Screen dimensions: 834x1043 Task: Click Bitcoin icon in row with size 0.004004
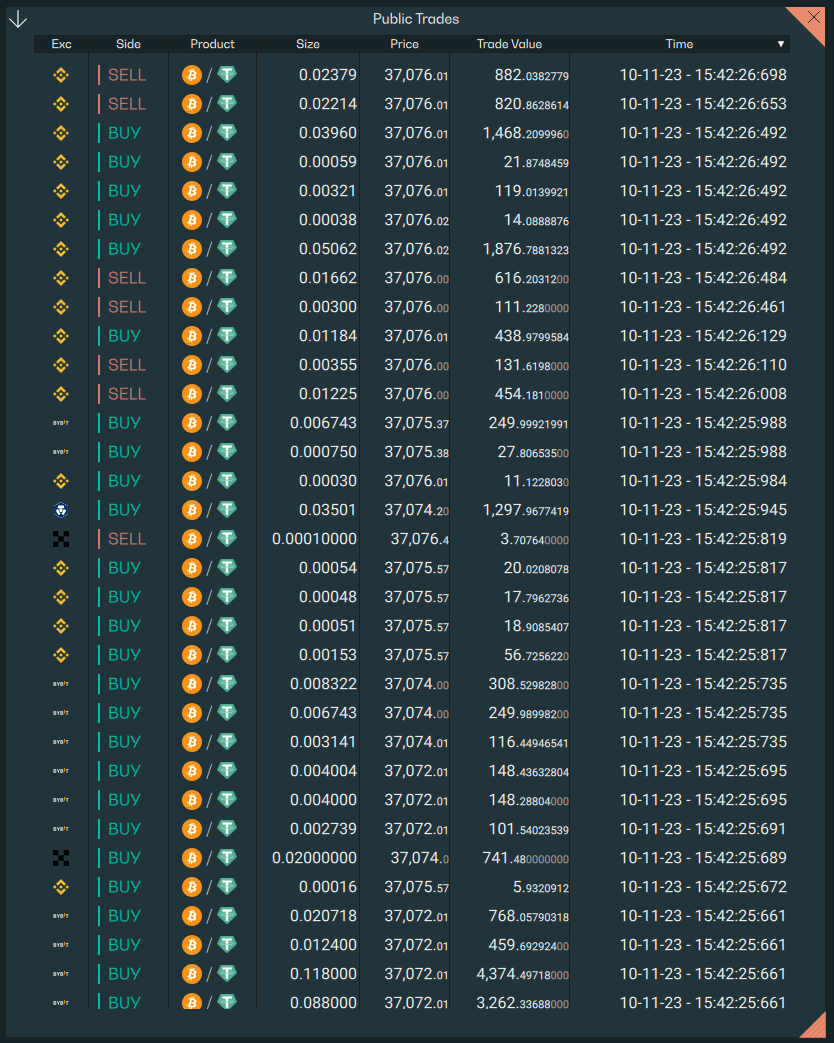[192, 771]
